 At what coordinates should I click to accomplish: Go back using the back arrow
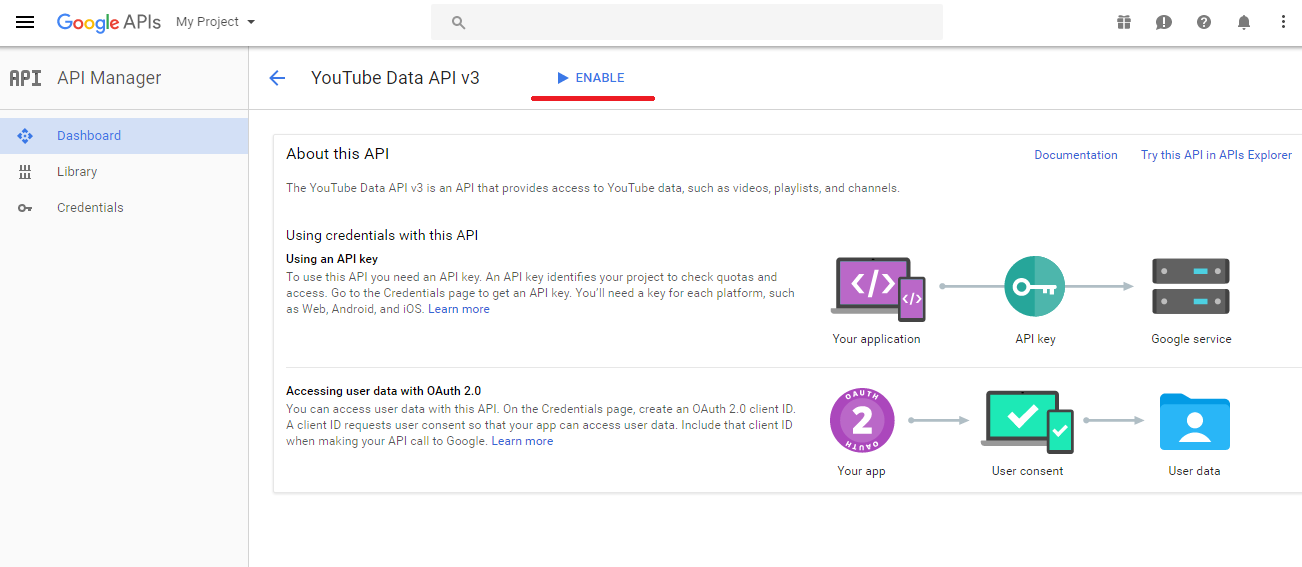click(277, 78)
